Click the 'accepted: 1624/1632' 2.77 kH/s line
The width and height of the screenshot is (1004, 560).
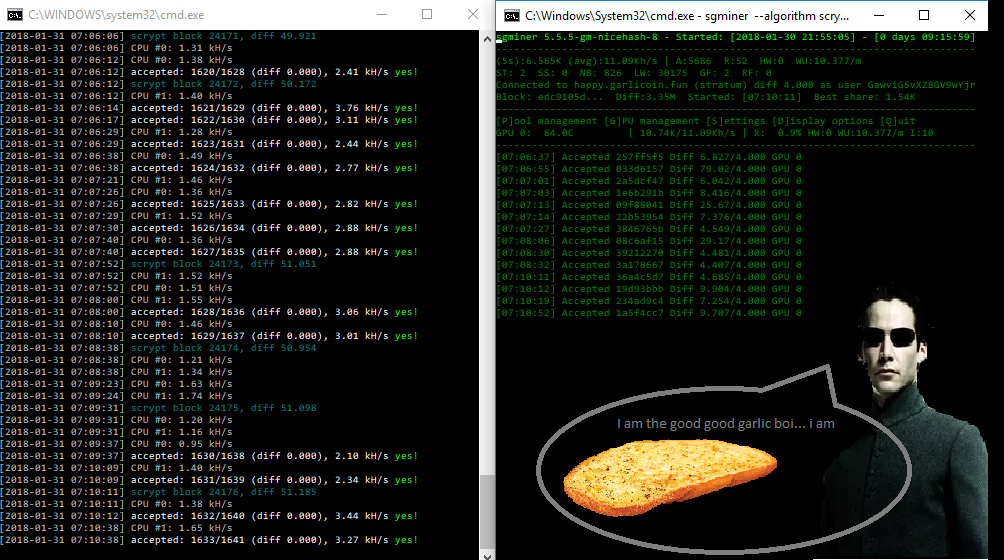coord(209,168)
